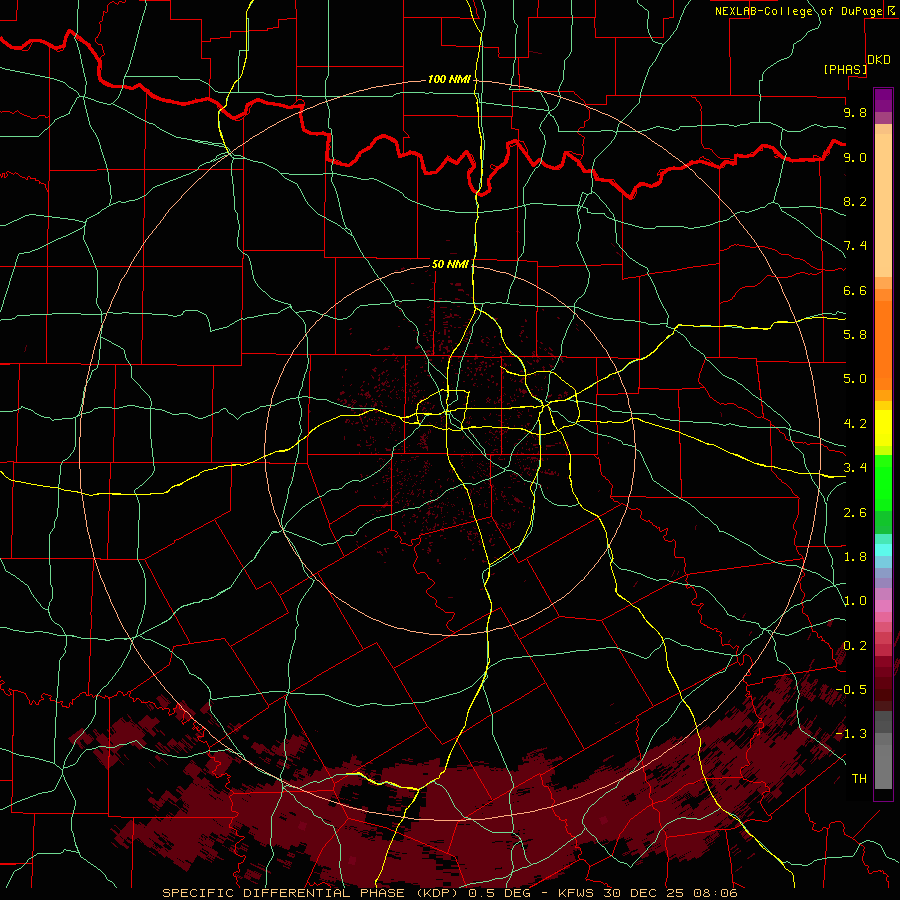Click the 7.4 scale label
This screenshot has height=900, width=900.
point(855,246)
